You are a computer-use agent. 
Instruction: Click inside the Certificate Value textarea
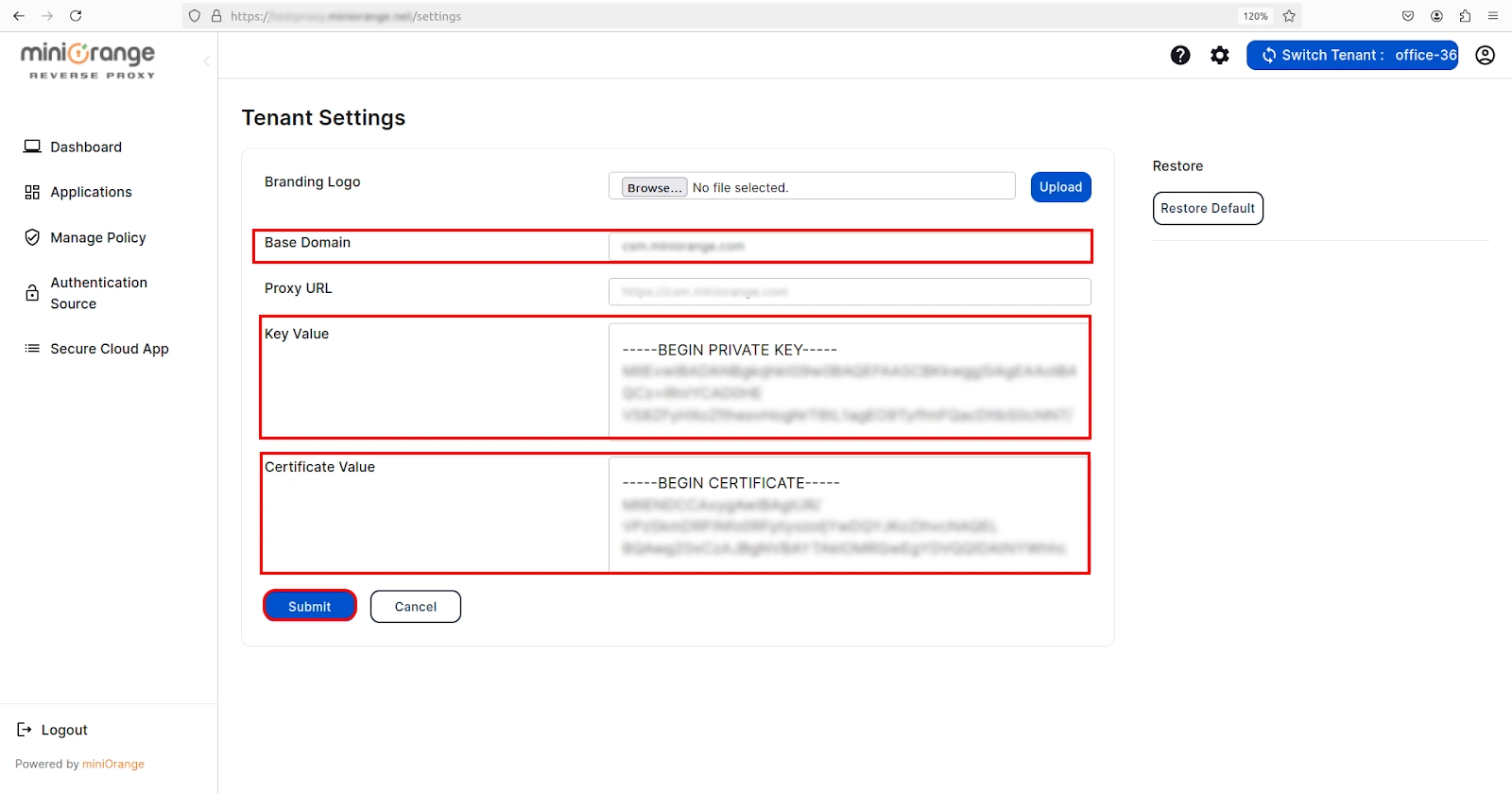[x=849, y=514]
